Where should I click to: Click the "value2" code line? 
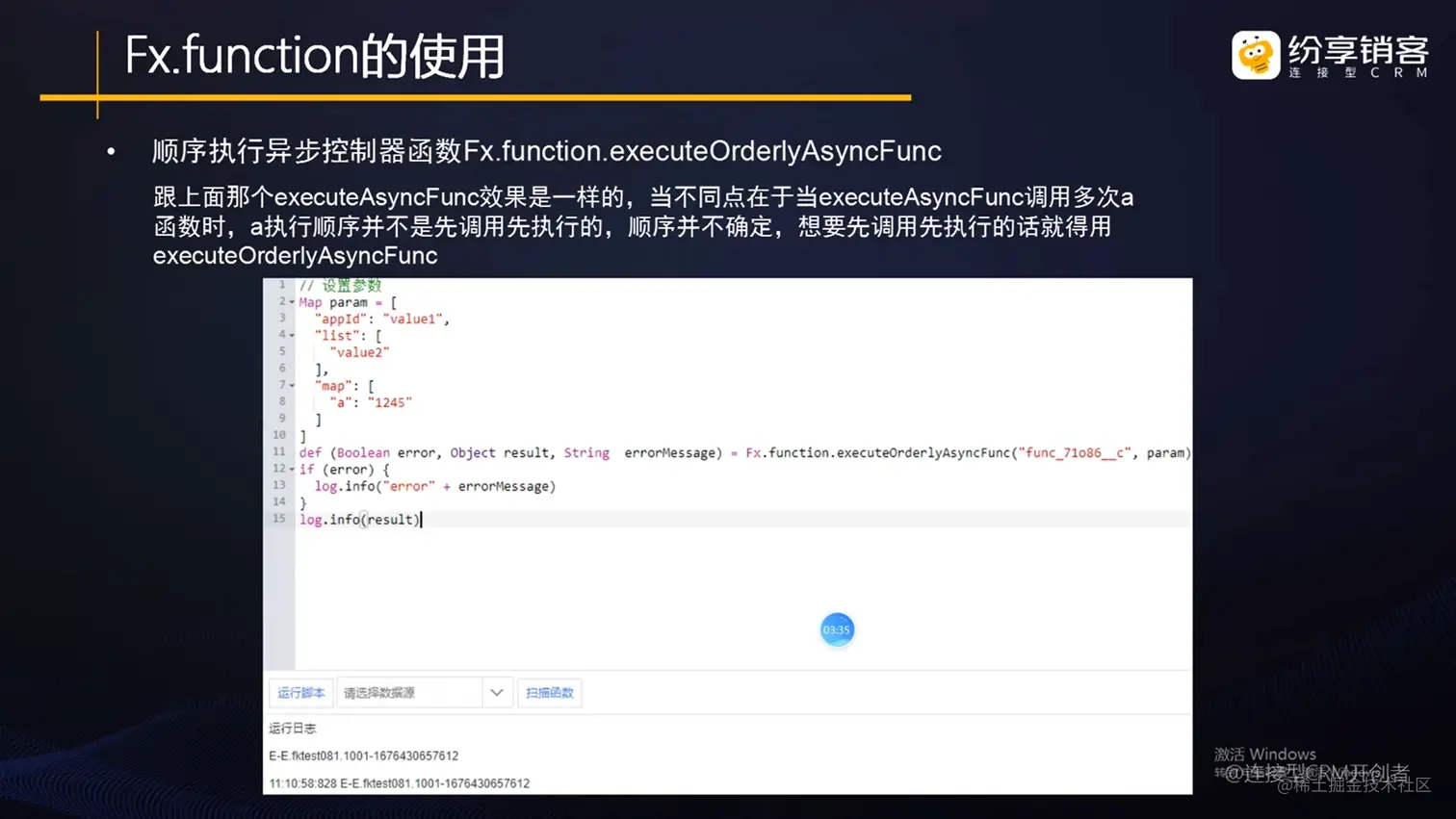359,352
